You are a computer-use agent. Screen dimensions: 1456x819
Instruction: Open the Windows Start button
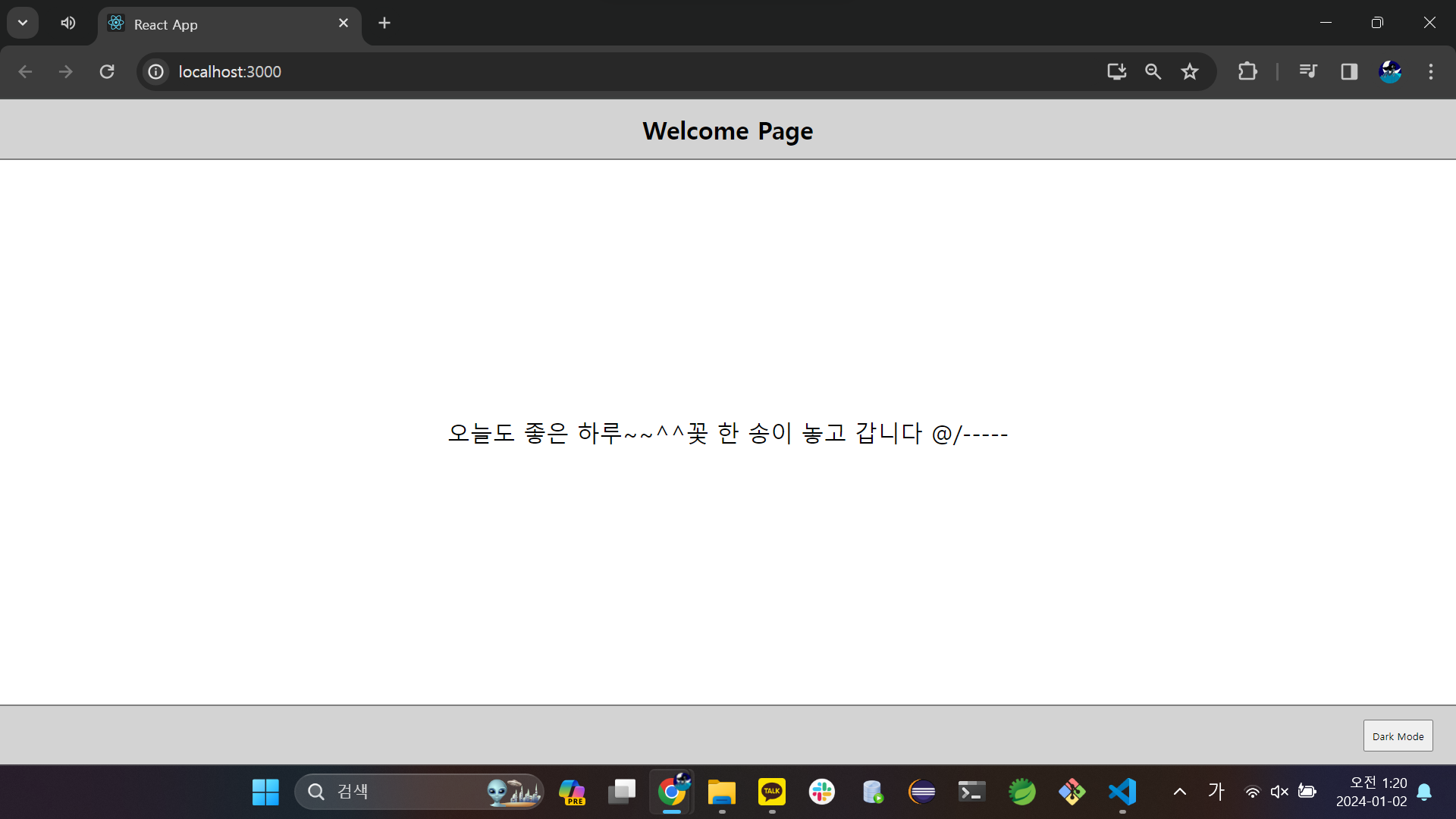click(x=265, y=792)
